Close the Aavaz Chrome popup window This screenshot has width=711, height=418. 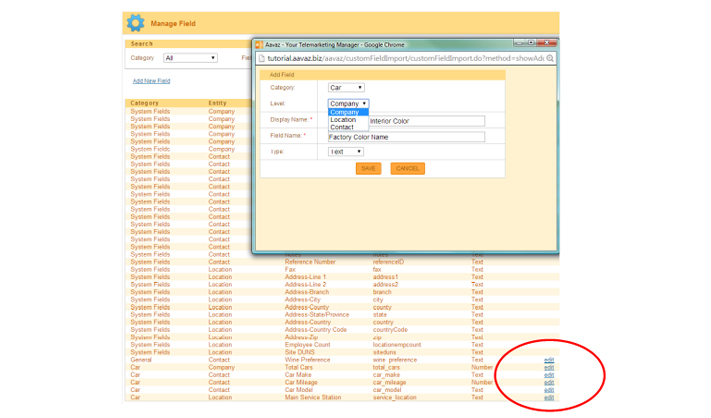(x=546, y=43)
